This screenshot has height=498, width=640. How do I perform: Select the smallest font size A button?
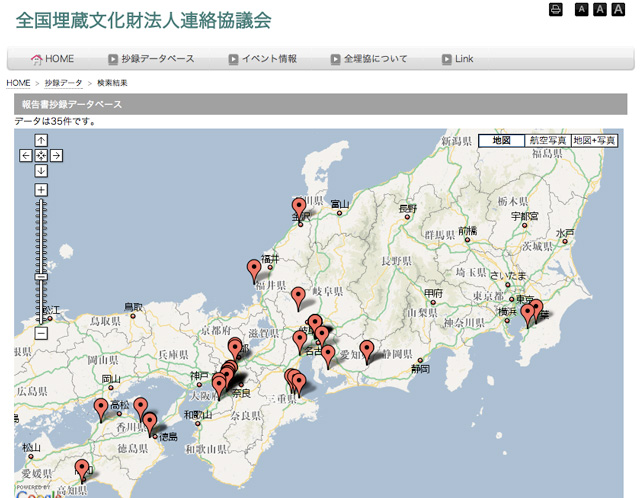click(581, 9)
